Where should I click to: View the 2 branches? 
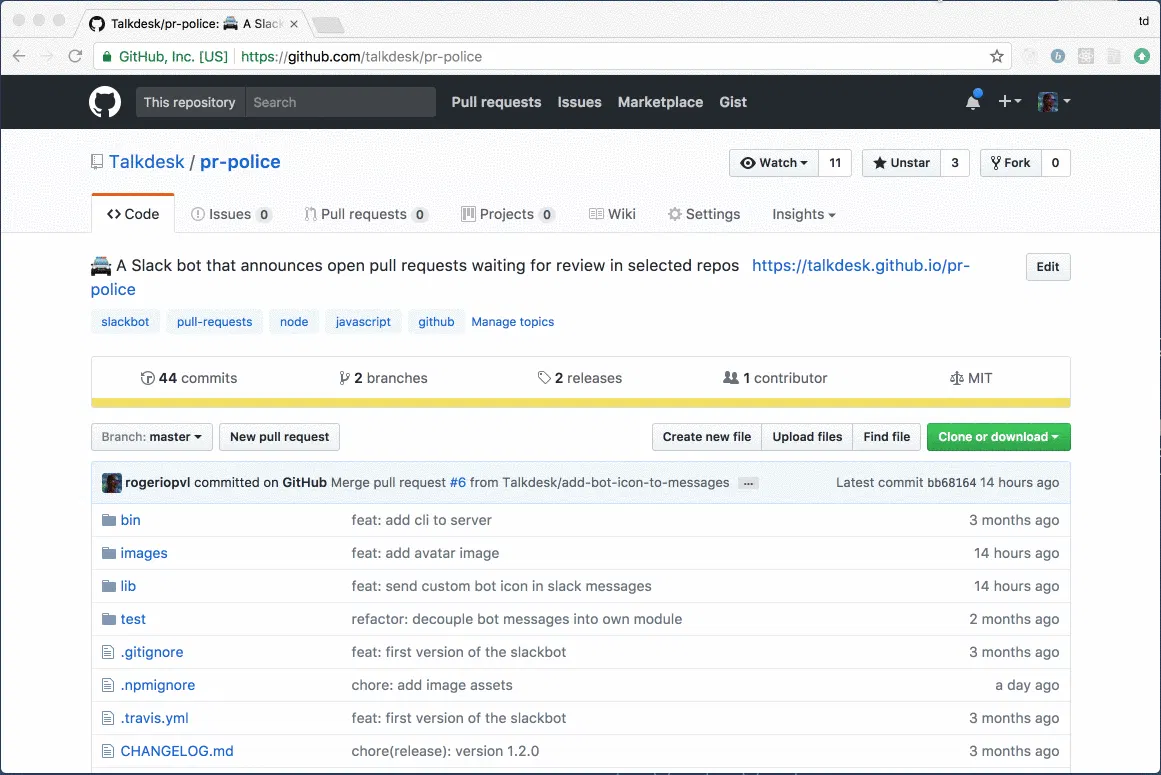383,378
